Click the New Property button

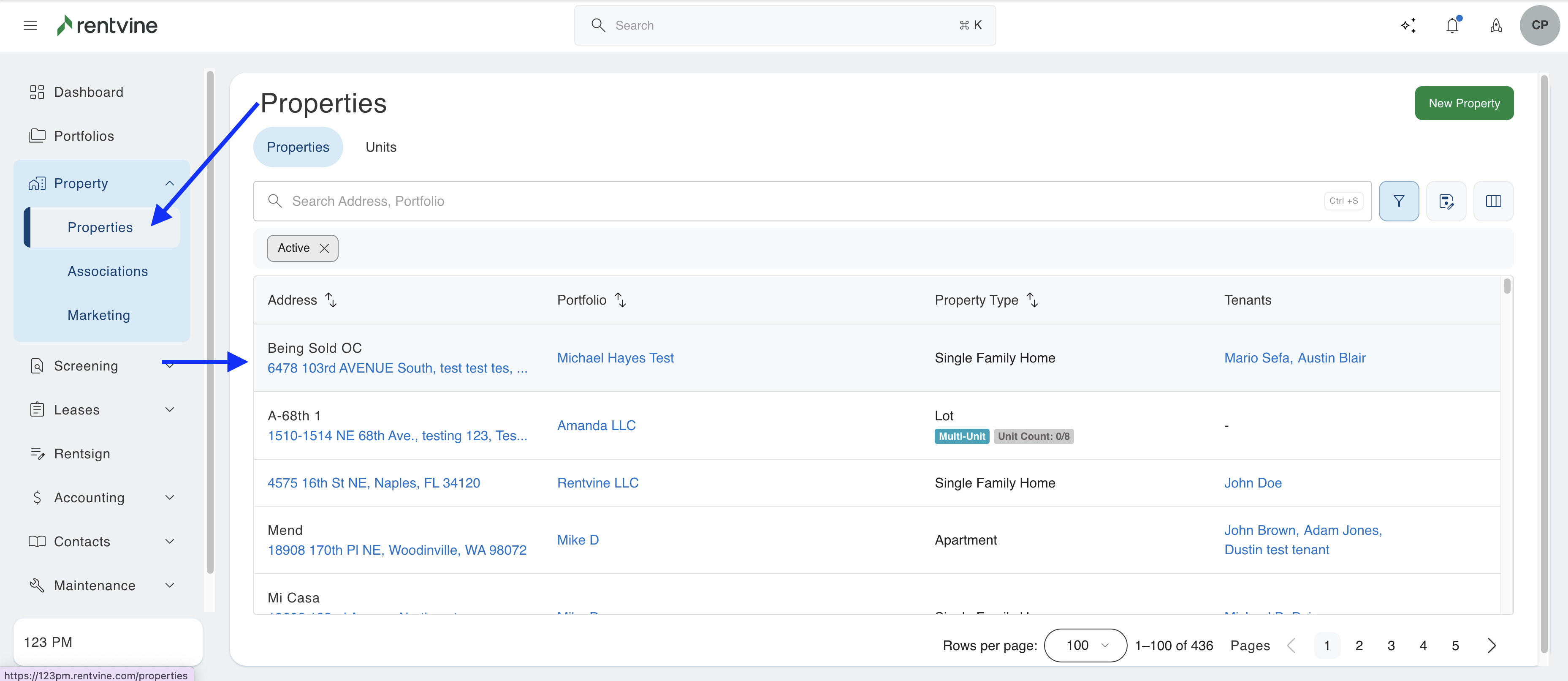coord(1464,103)
